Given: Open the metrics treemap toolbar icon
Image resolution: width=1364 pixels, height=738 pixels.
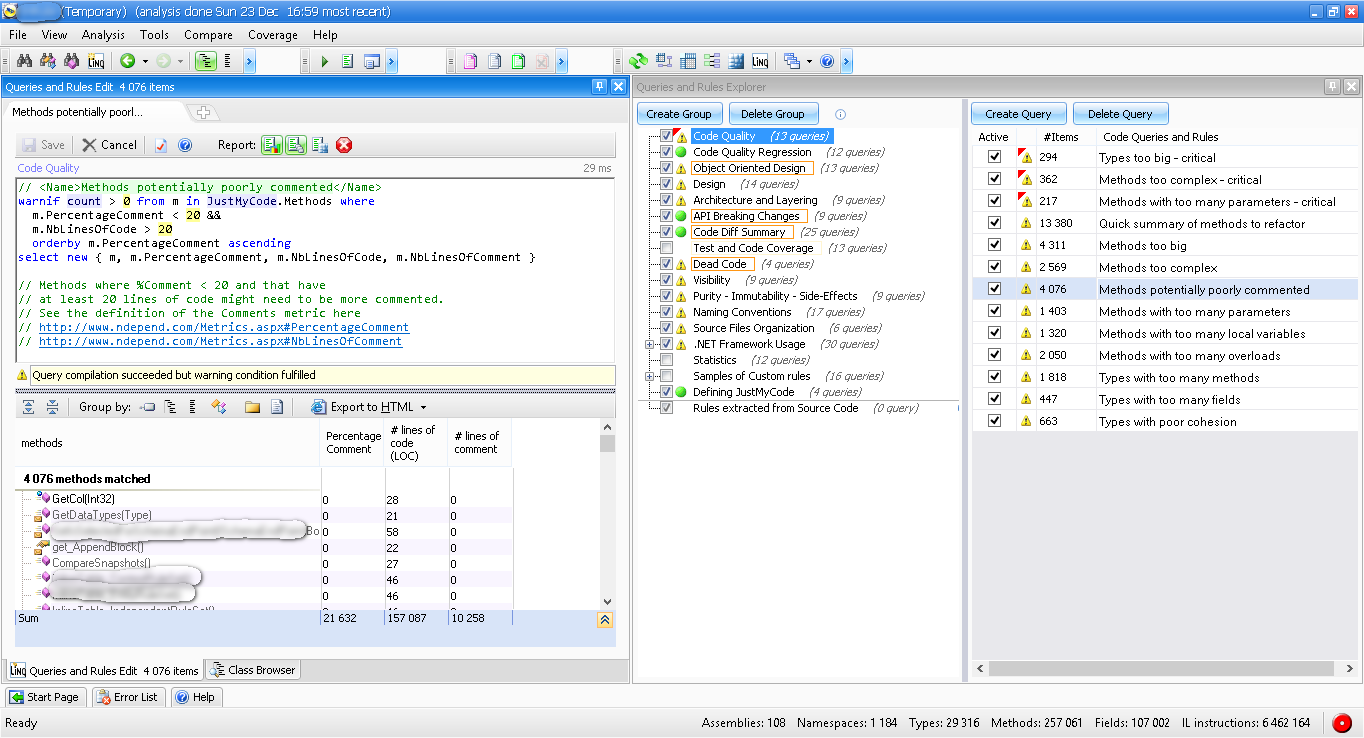Looking at the screenshot, I should click(x=736, y=62).
